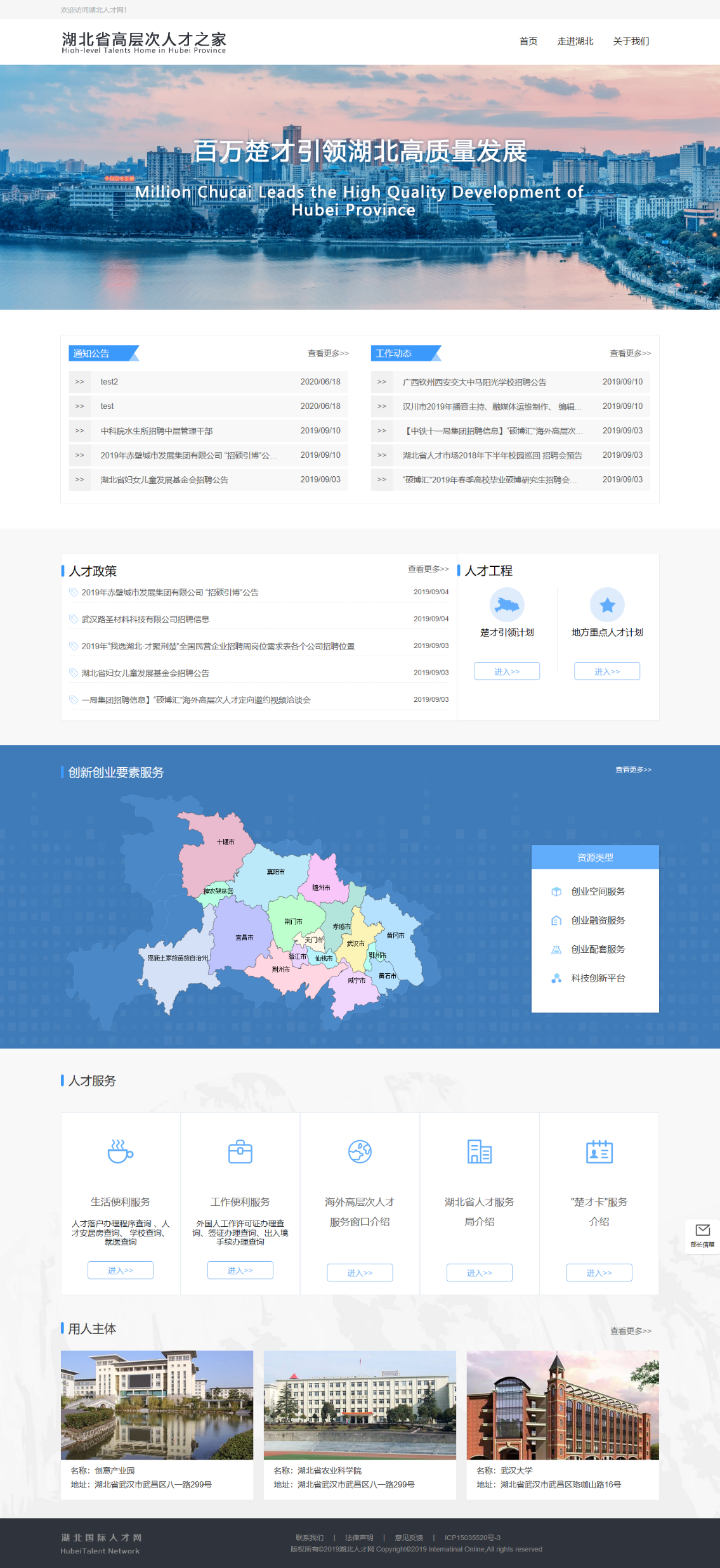
Task: Open 湖北省农业科学院 employer thumbnail
Action: pos(360,1405)
